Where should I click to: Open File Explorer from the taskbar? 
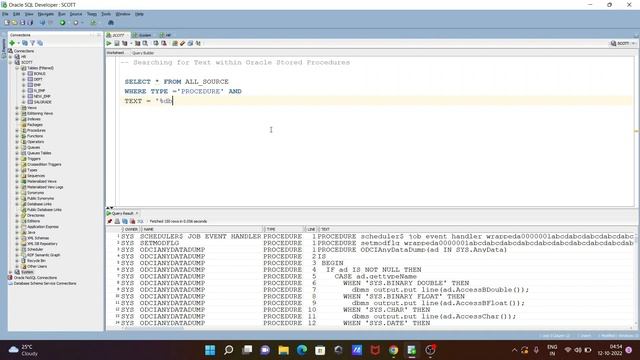(x=283, y=350)
